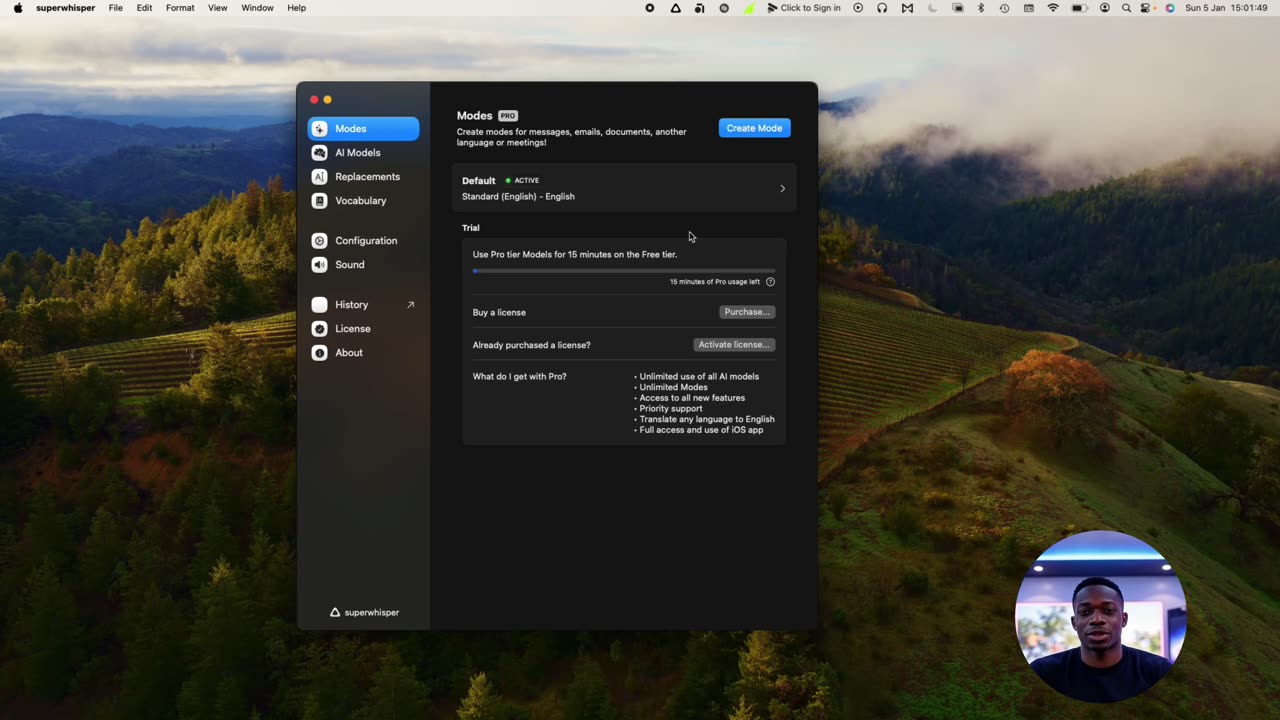The width and height of the screenshot is (1280, 720).
Task: Click the ACTIVE status label
Action: (526, 181)
